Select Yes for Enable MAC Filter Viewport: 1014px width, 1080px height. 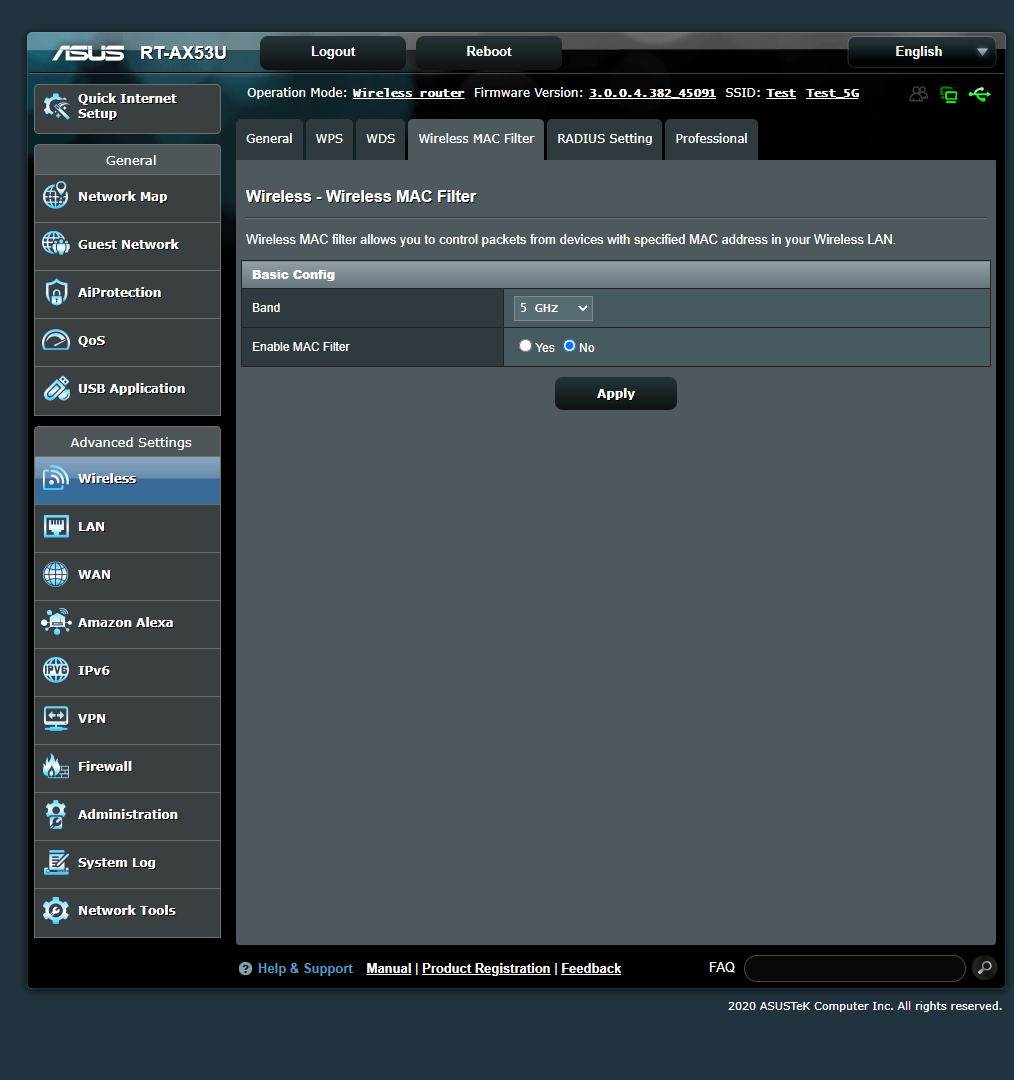(526, 346)
